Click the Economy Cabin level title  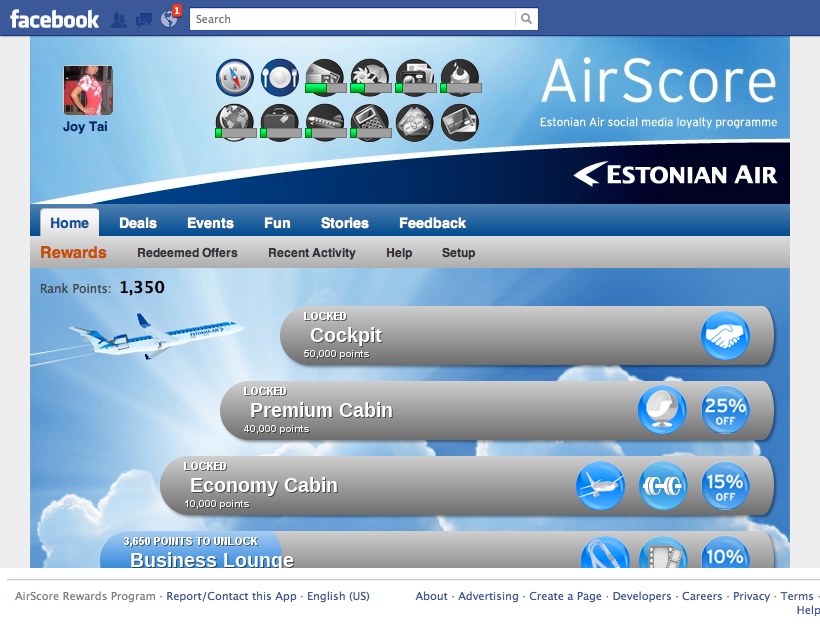pyautogui.click(x=264, y=485)
